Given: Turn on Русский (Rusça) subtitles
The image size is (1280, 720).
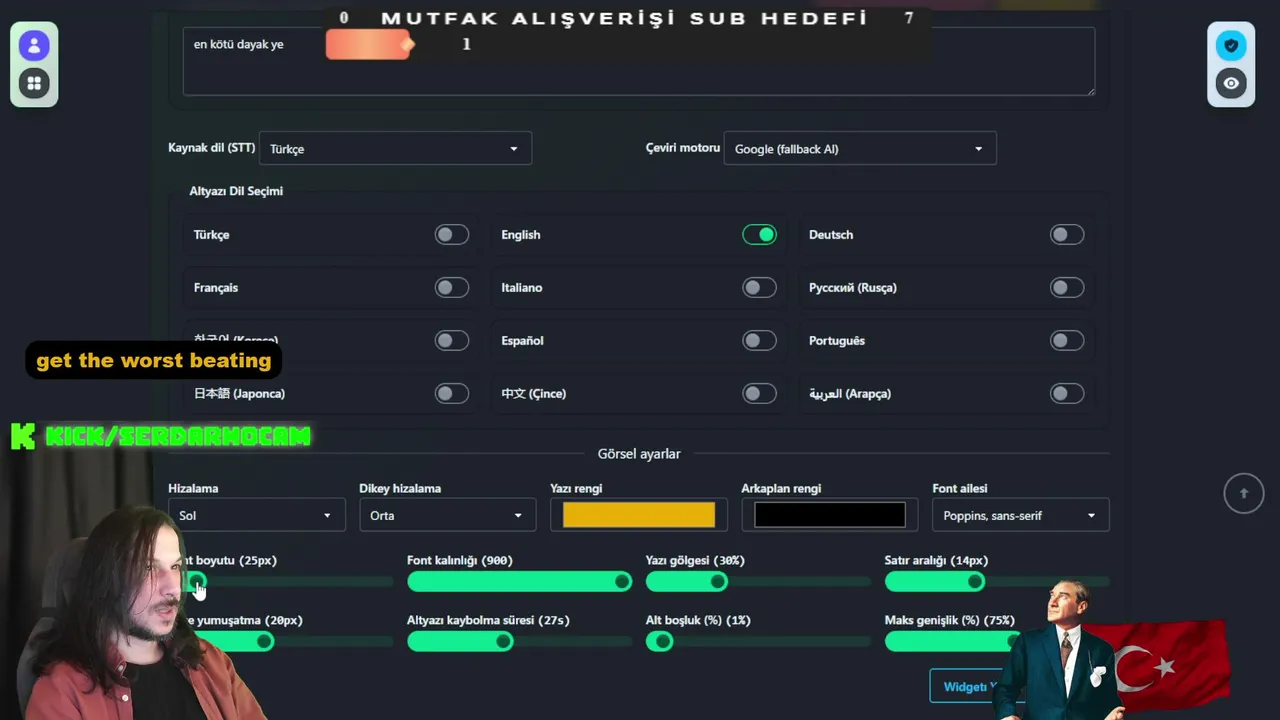Looking at the screenshot, I should (1067, 287).
